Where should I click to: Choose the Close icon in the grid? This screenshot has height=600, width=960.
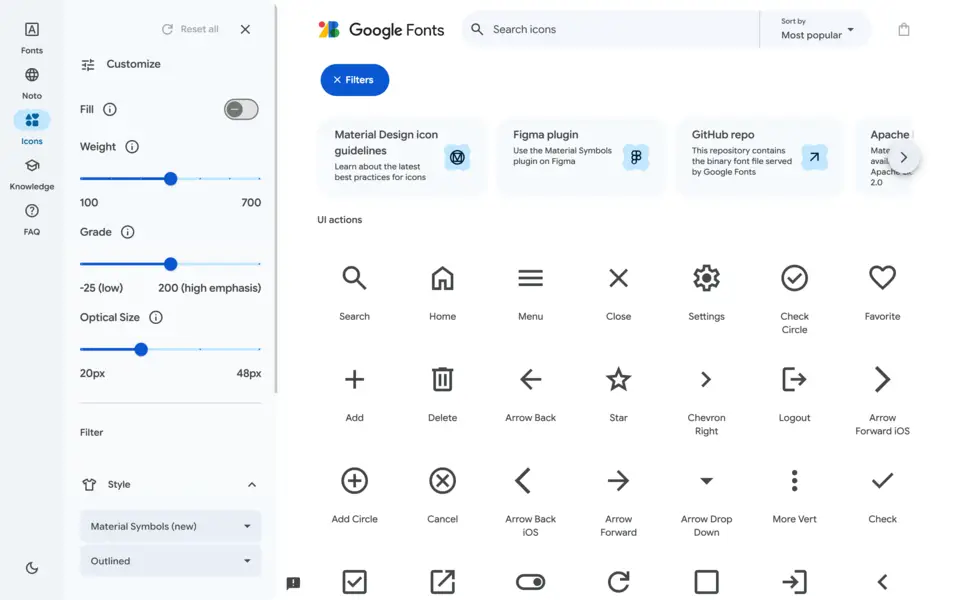(x=618, y=278)
